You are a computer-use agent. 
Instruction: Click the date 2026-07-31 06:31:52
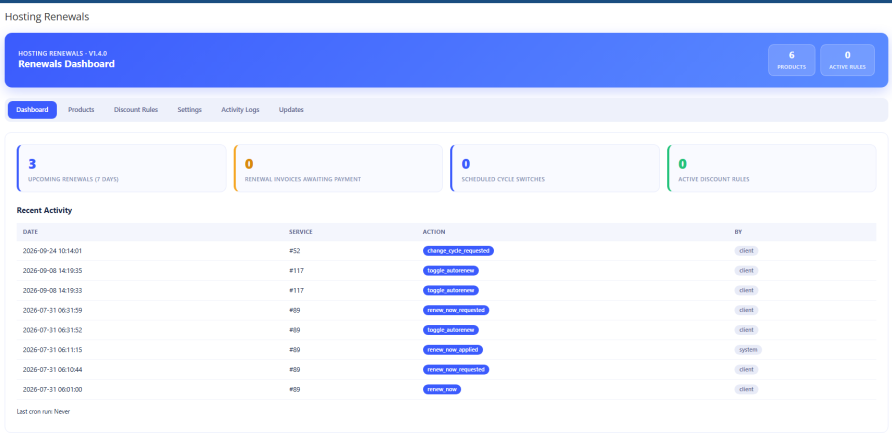click(x=52, y=330)
